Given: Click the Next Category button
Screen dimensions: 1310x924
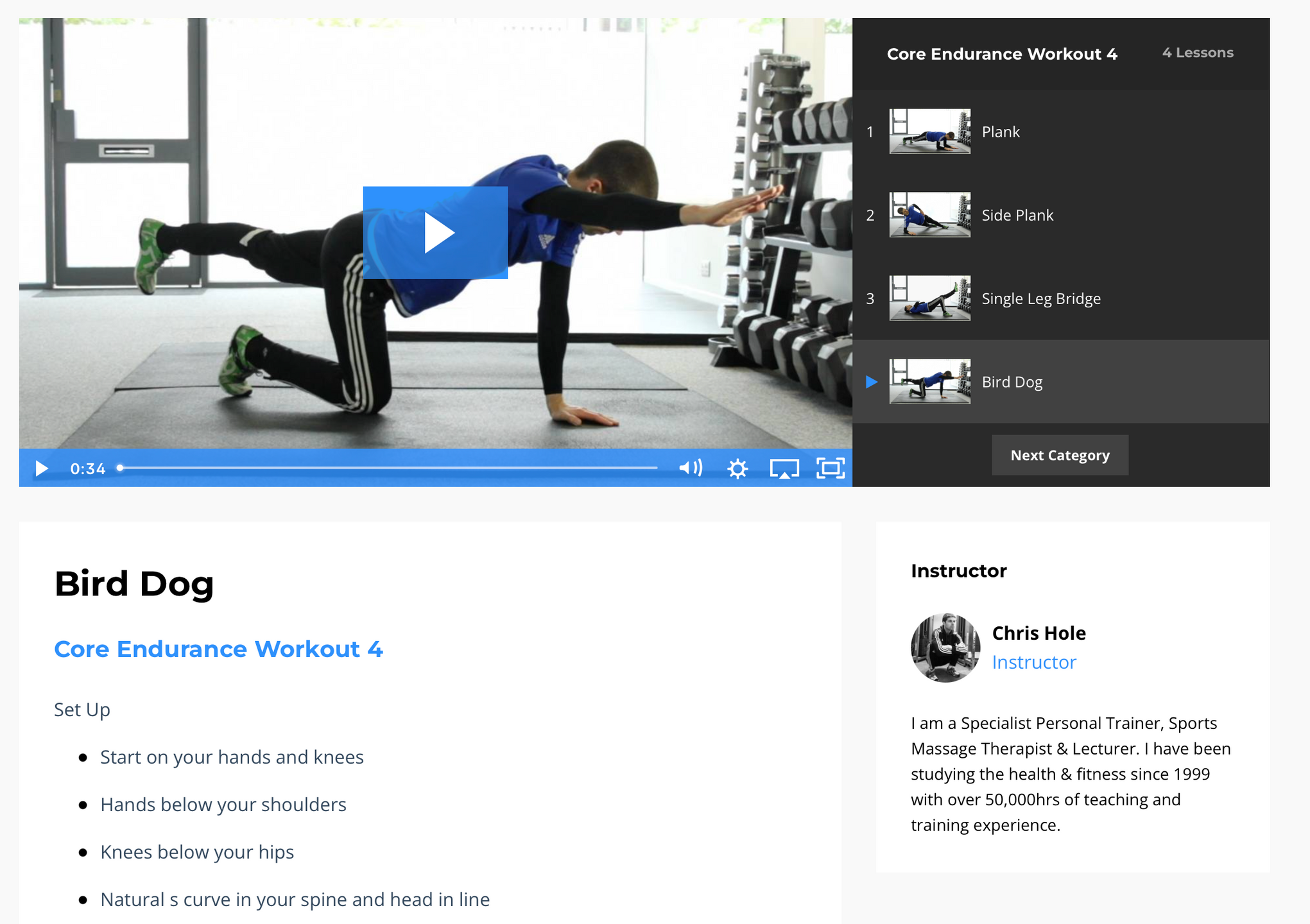Looking at the screenshot, I should click(1060, 455).
